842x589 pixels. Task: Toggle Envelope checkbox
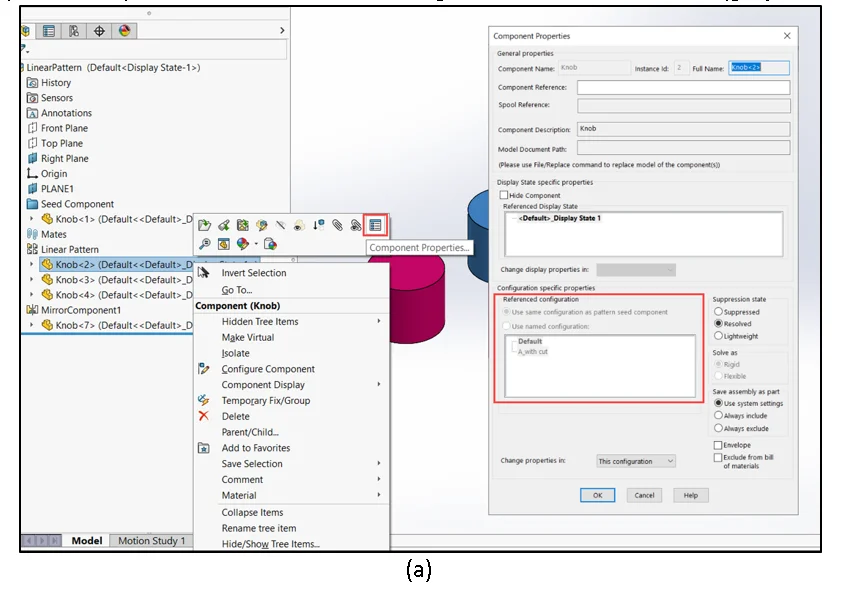click(718, 445)
